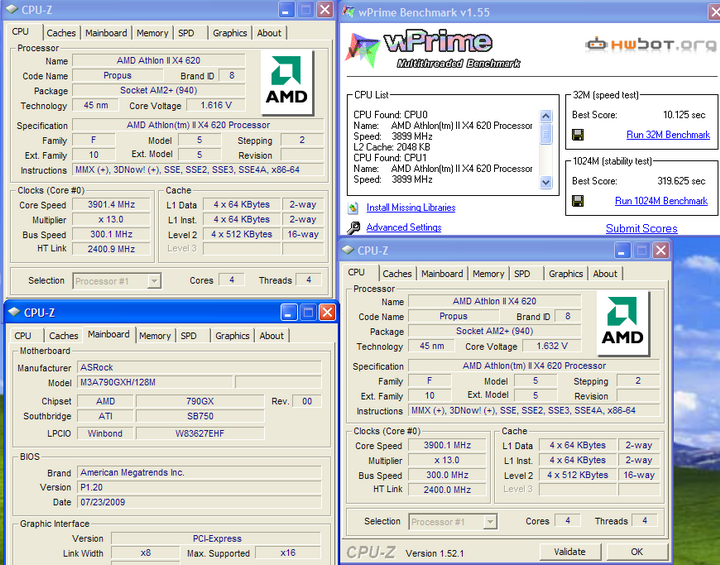Viewport: 720px width, 565px height.
Task: Click the wrench icon beside Advanced Settings
Action: [x=353, y=227]
